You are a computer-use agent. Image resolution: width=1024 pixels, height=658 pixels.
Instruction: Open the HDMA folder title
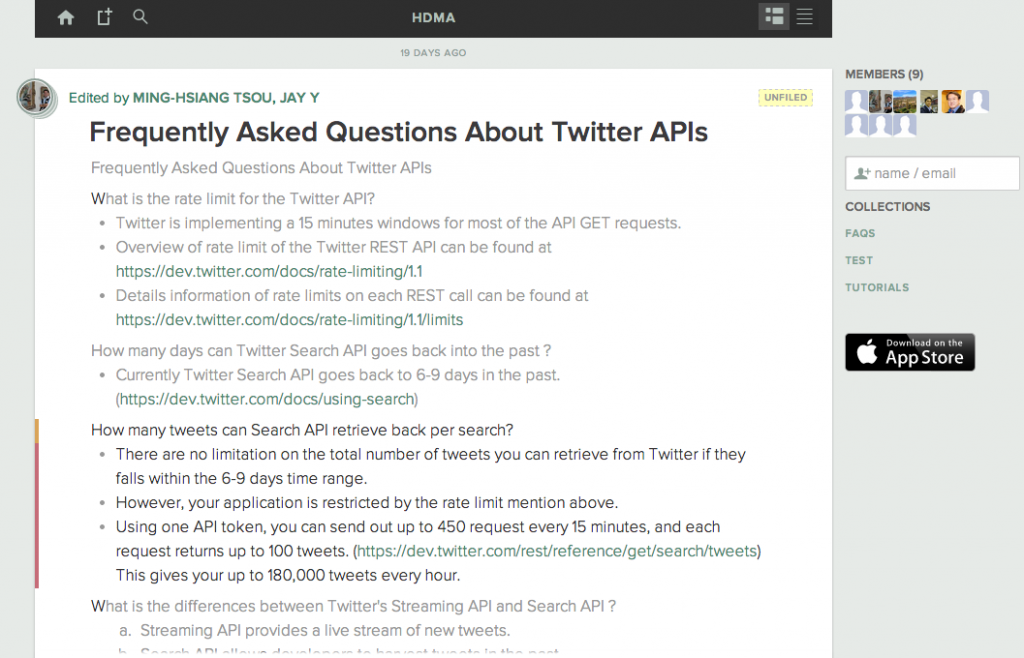(434, 18)
